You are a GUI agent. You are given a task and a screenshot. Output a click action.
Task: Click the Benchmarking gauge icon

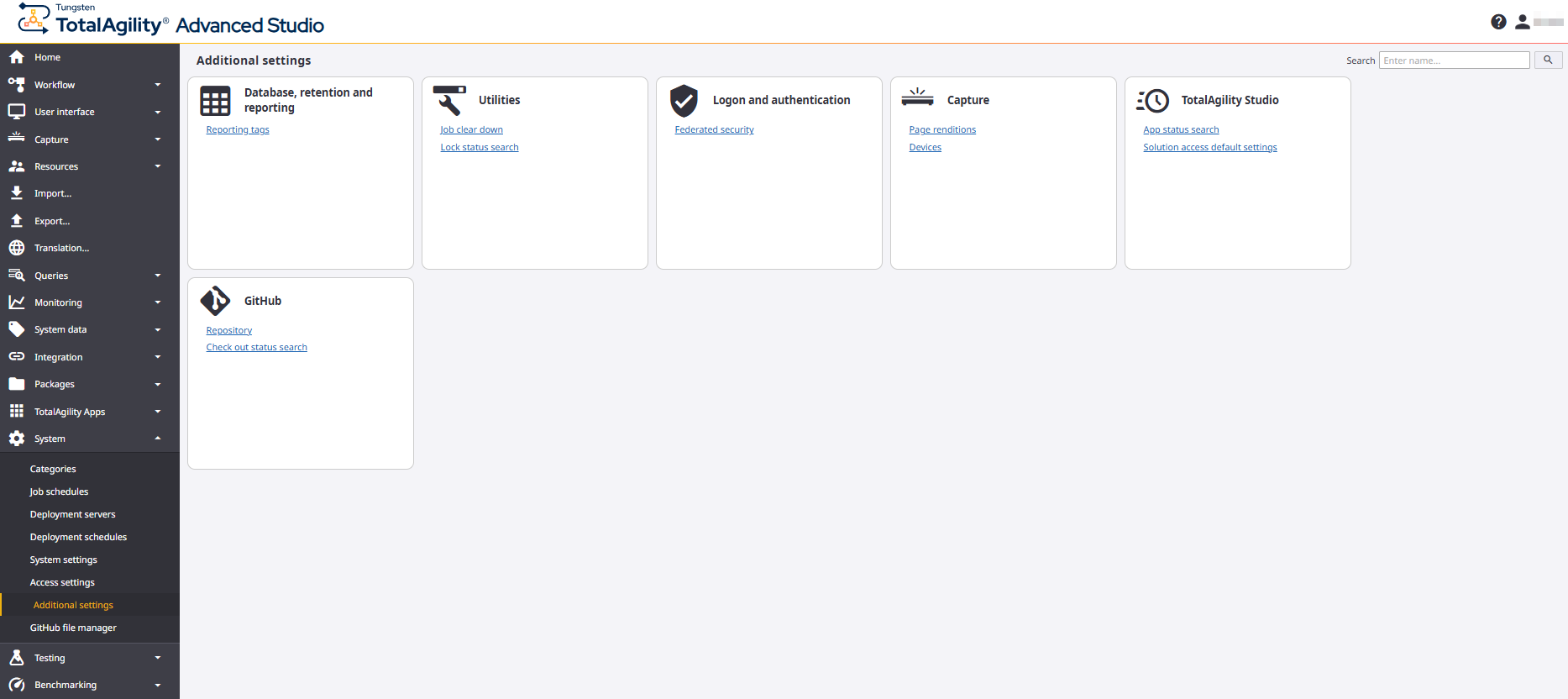(17, 685)
